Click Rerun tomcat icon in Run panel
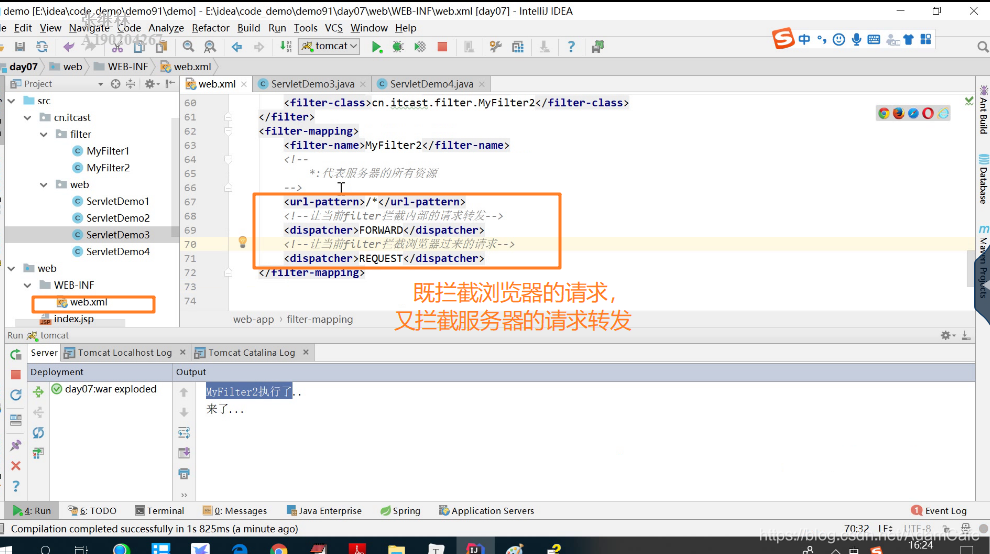The image size is (990, 554). (16, 354)
